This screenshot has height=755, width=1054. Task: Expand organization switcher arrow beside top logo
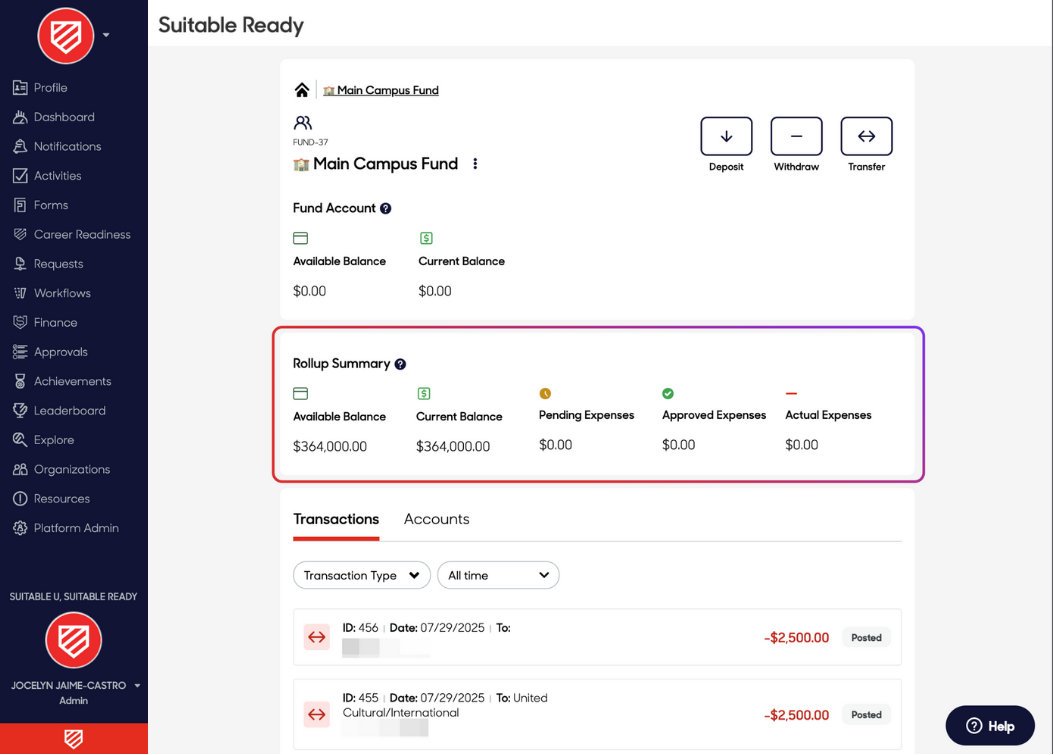pos(106,35)
